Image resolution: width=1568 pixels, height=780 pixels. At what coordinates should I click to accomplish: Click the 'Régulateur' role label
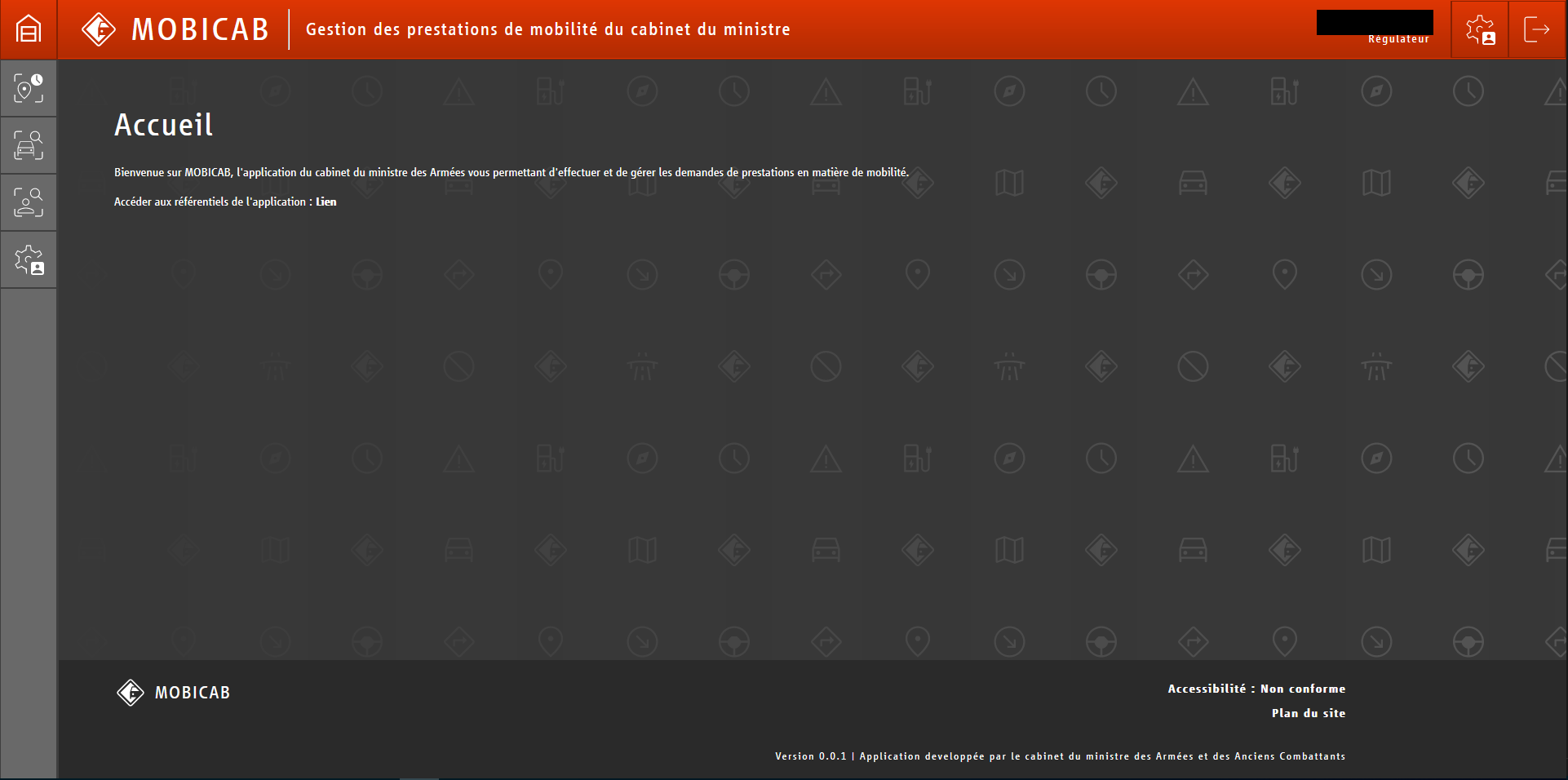[1398, 39]
